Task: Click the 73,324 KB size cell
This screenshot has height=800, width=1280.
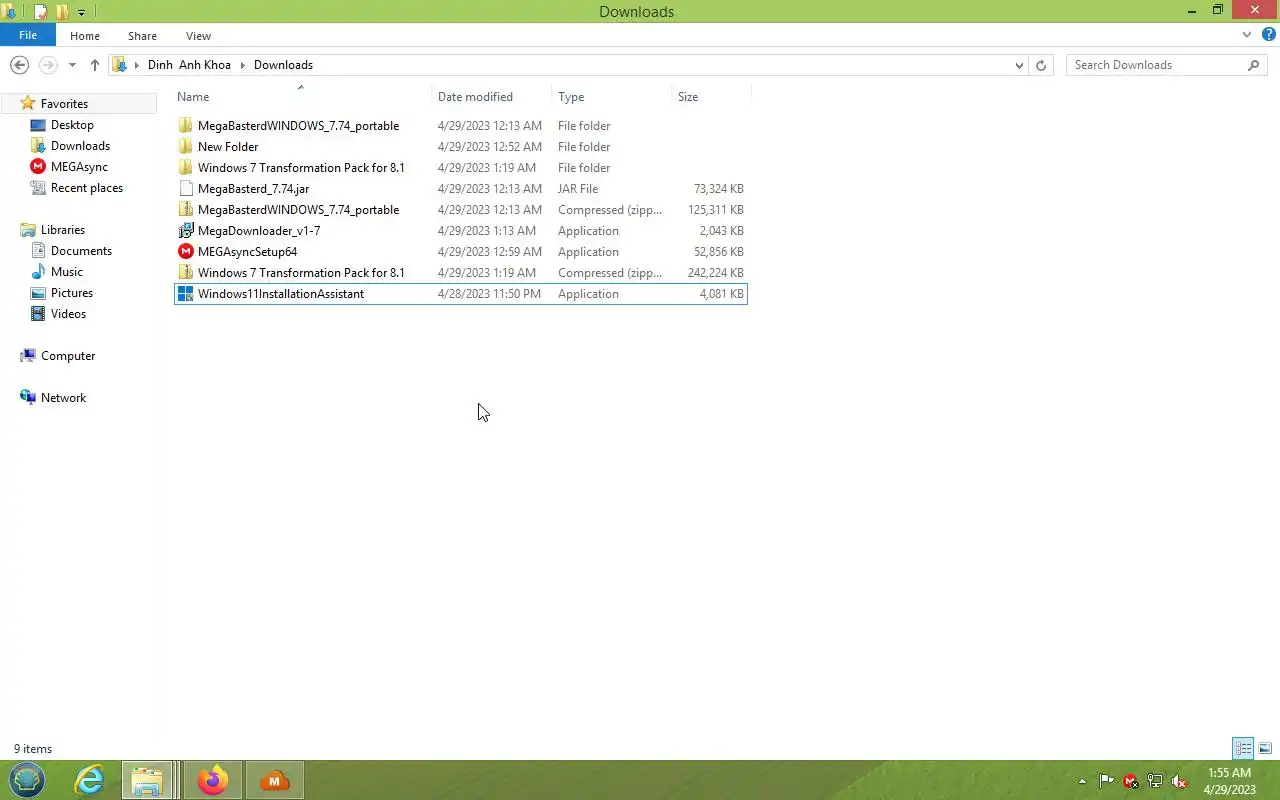Action: (x=718, y=189)
